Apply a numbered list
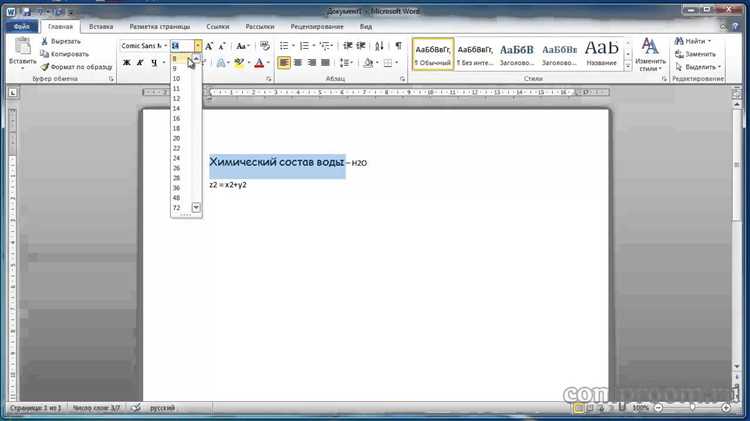Image resolution: width=750 pixels, height=421 pixels. click(x=304, y=46)
